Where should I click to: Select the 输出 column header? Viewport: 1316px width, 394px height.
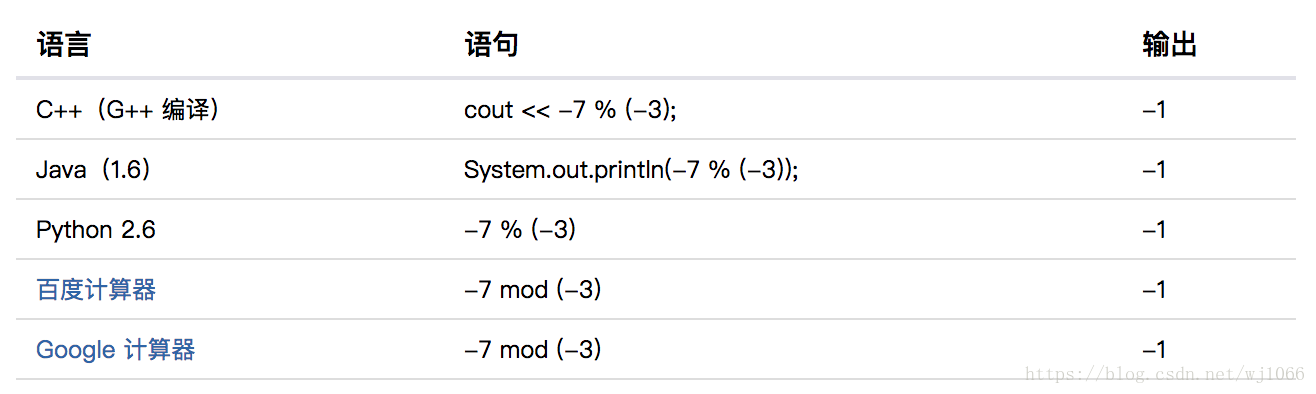(1169, 45)
